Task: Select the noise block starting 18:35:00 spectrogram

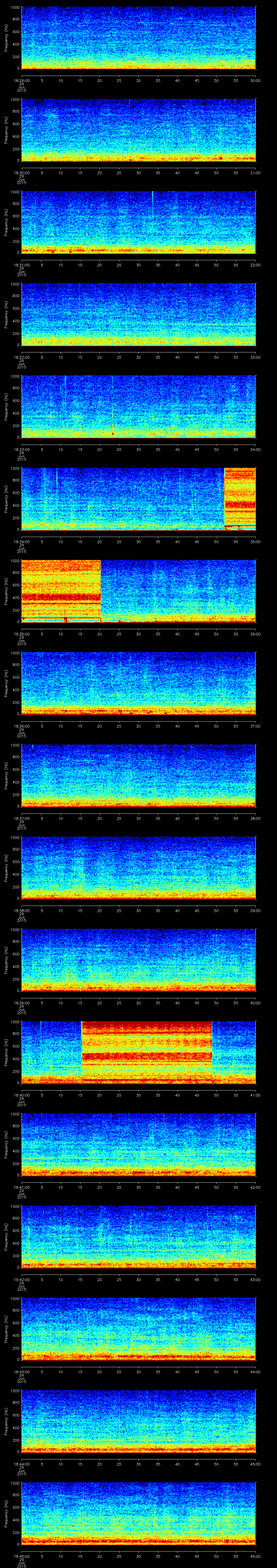Action: coord(61,590)
